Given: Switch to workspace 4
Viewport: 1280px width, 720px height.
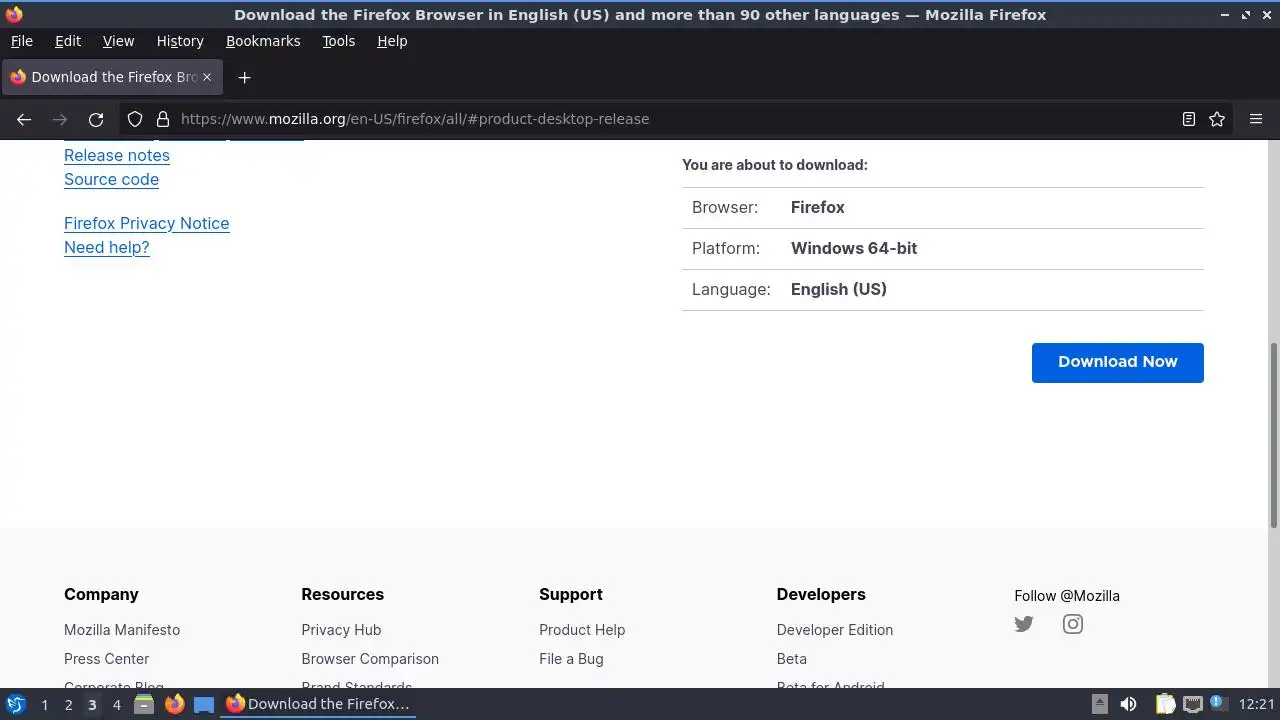Looking at the screenshot, I should click(116, 705).
